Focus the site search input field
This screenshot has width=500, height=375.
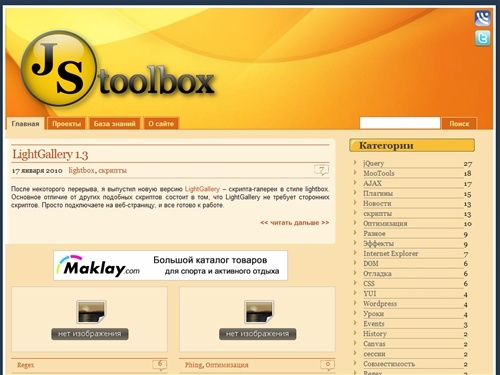pos(400,123)
